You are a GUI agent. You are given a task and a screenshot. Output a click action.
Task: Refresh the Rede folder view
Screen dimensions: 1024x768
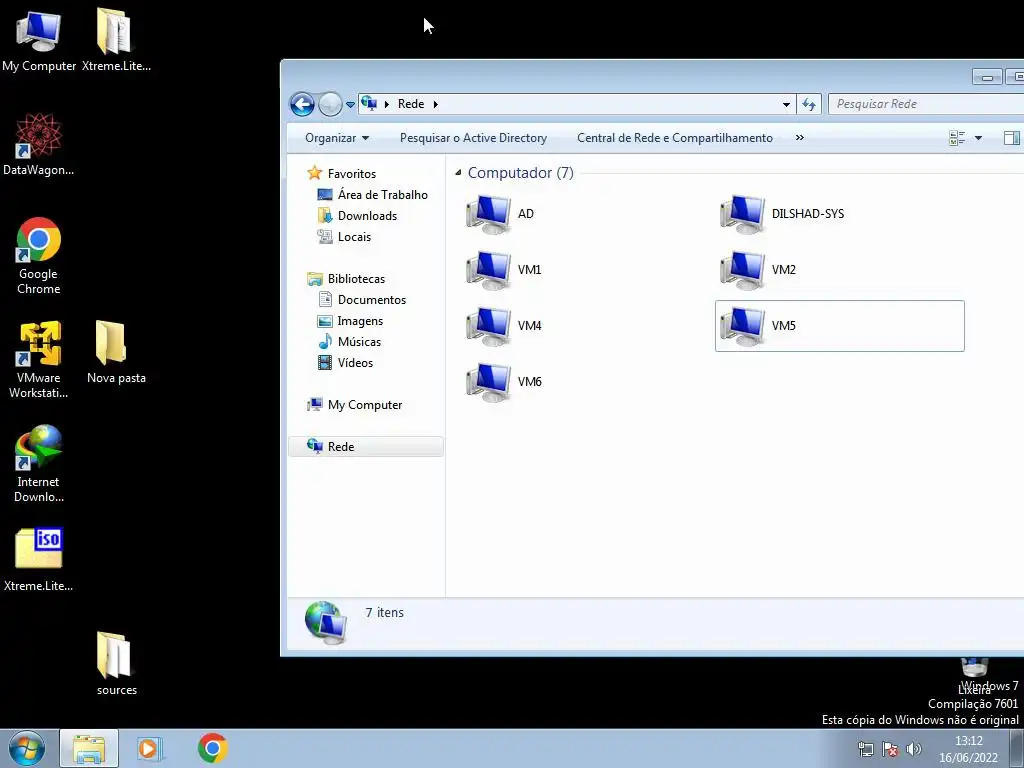tap(808, 104)
